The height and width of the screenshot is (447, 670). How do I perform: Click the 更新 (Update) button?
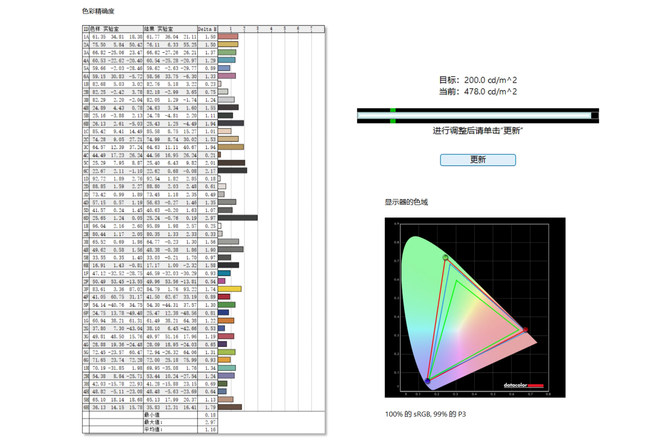coord(478,160)
